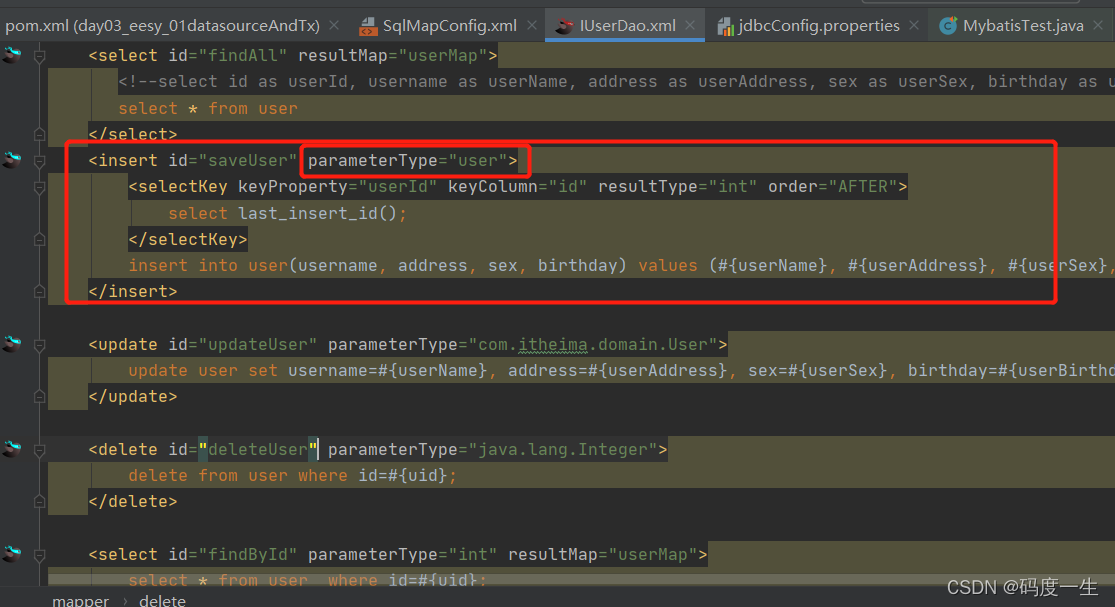Click fold marker at the first </select> line
1115x607 pixels.
point(40,134)
